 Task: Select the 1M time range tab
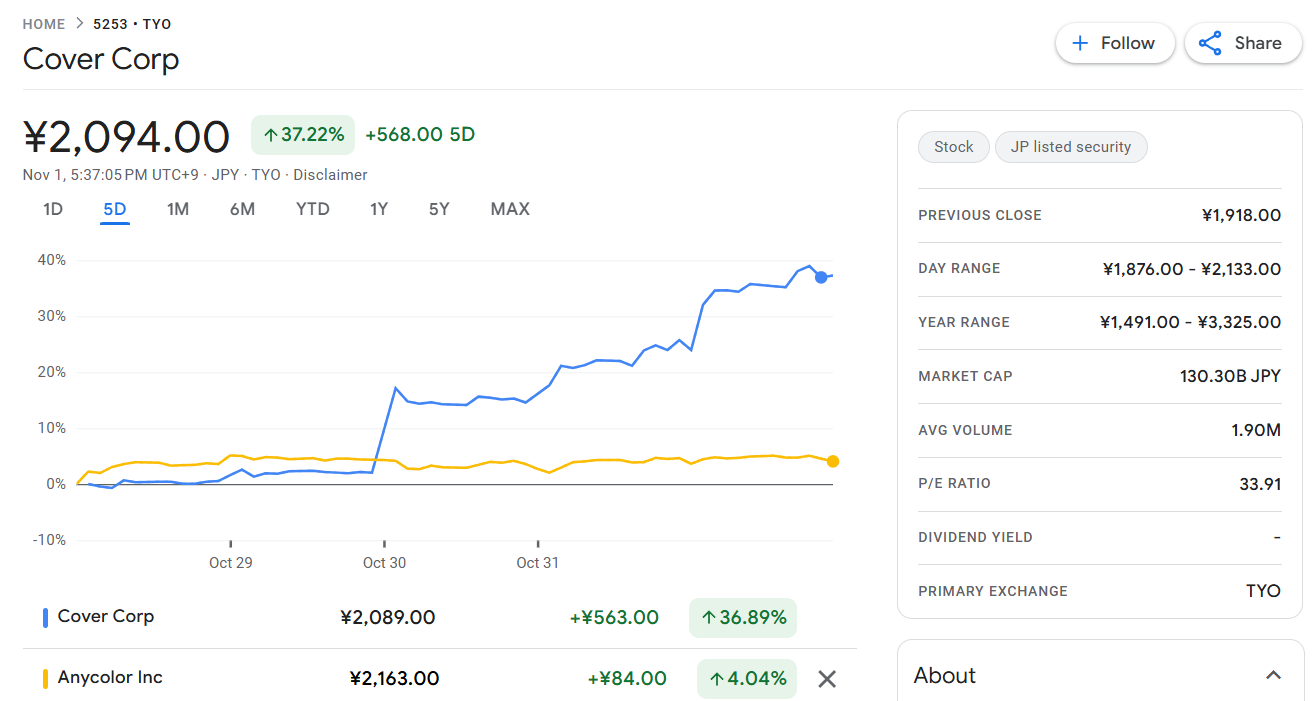point(178,209)
